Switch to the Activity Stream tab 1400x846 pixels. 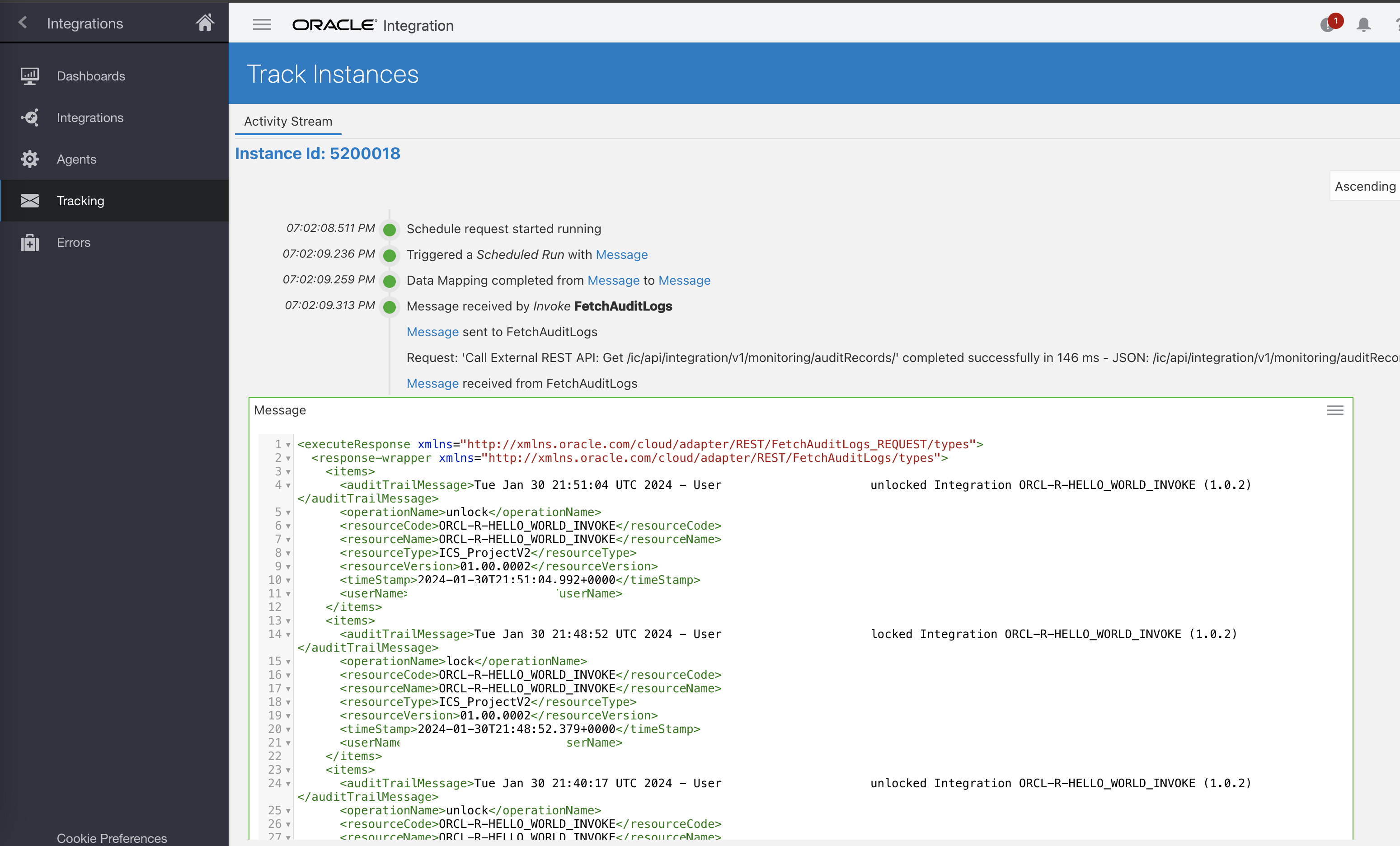click(x=288, y=121)
